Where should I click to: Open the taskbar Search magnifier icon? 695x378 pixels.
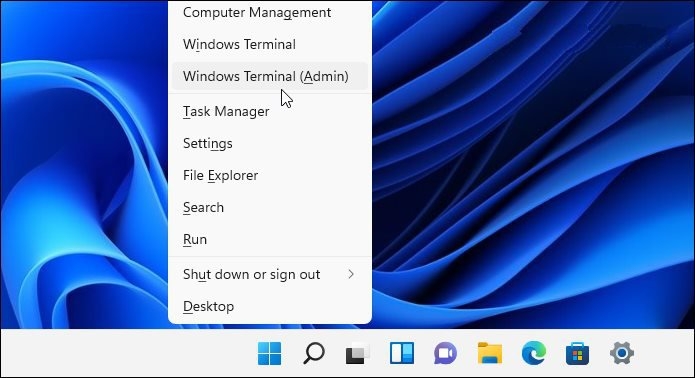(x=314, y=353)
